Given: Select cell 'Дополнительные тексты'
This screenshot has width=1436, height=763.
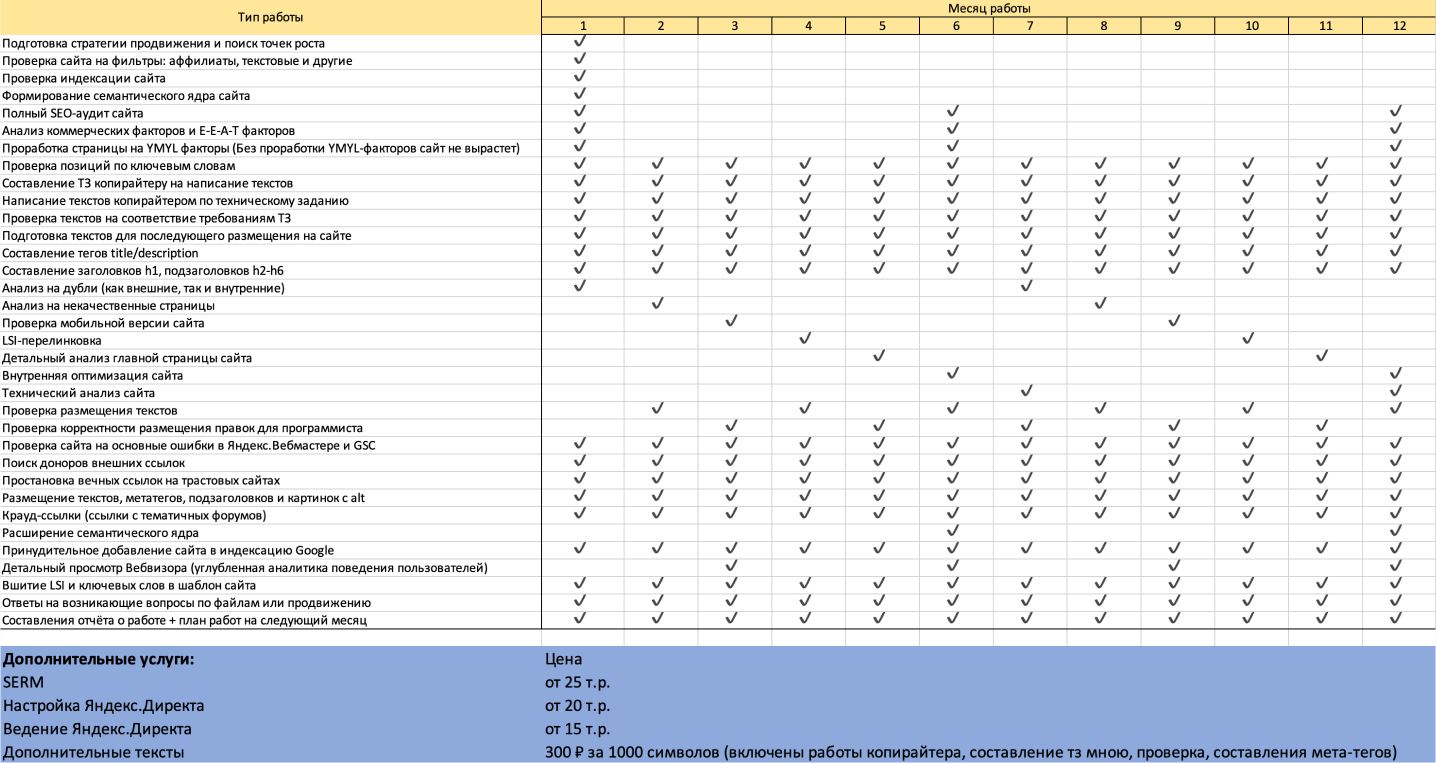Looking at the screenshot, I should 94,752.
